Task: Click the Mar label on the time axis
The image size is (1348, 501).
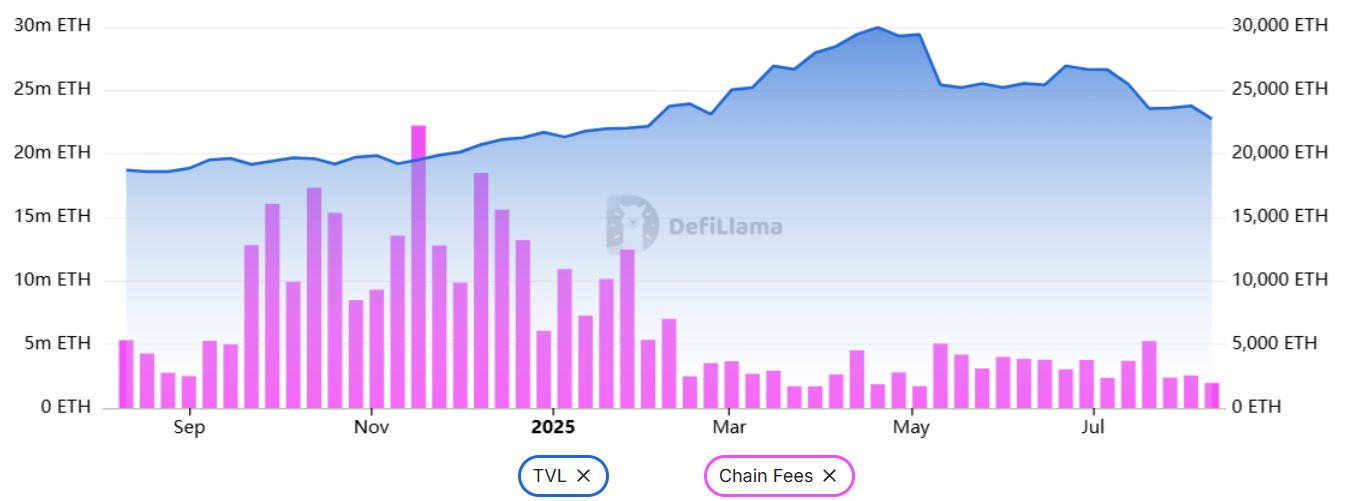Action: pos(730,428)
